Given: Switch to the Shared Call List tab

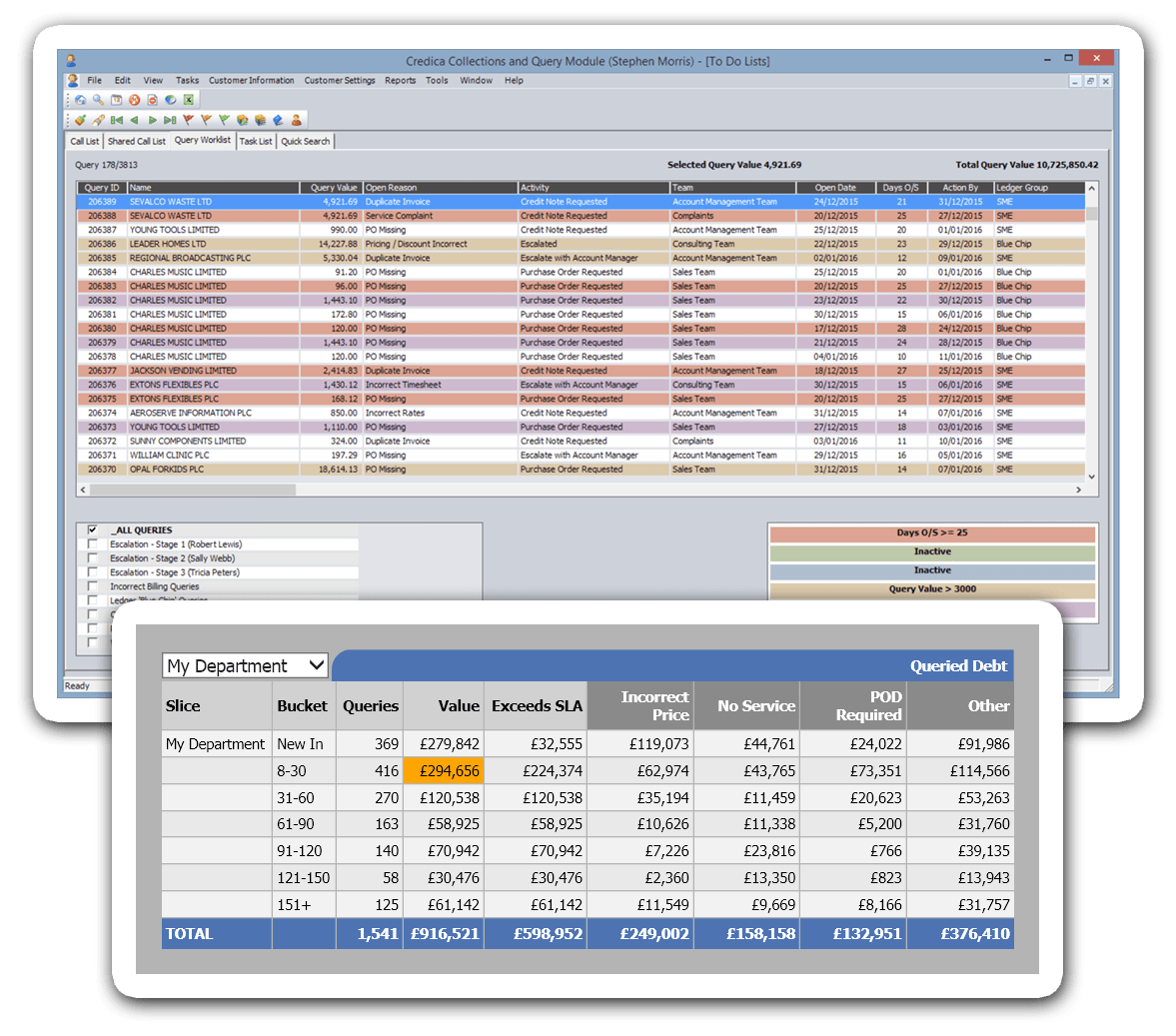Looking at the screenshot, I should coord(137,141).
